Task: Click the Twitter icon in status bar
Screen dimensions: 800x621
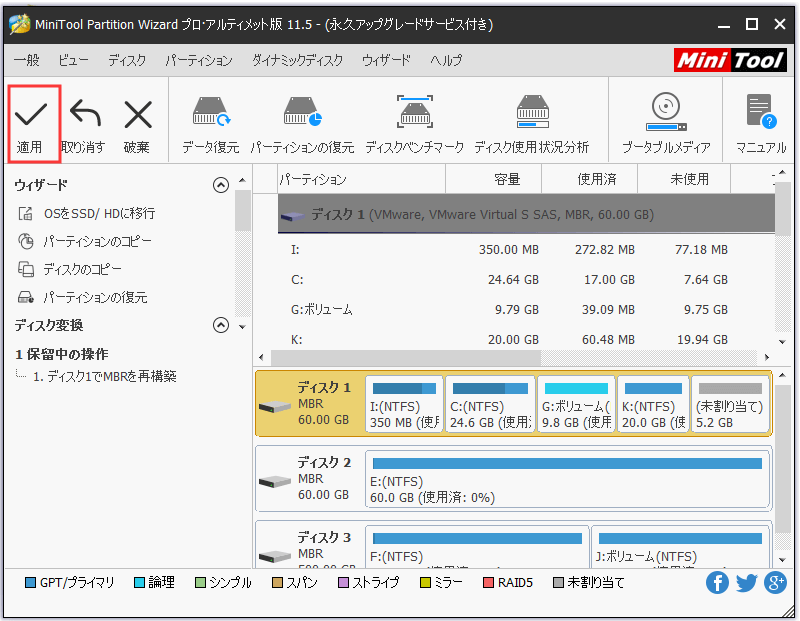Action: 747,582
